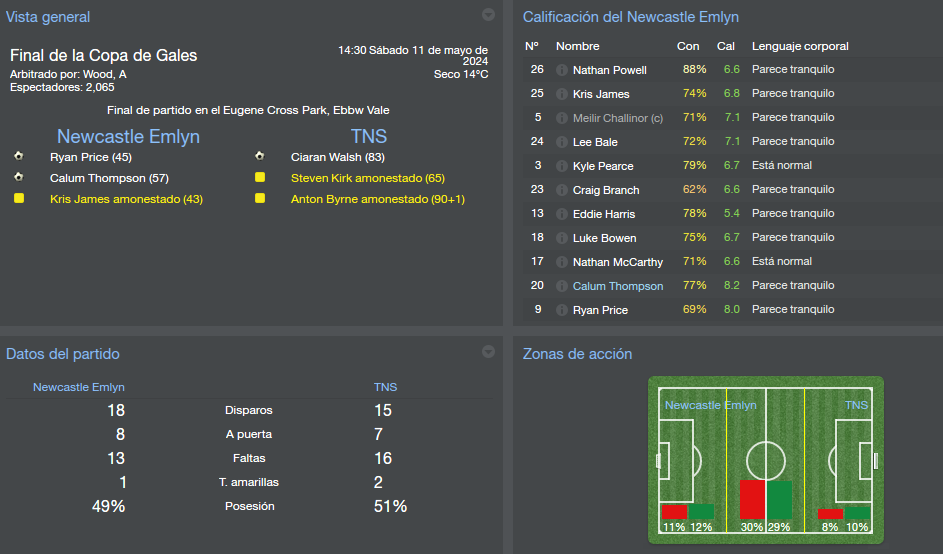This screenshot has height=554, width=943.
Task: Click the info icon next to Luke Bowen
Action: (x=562, y=238)
